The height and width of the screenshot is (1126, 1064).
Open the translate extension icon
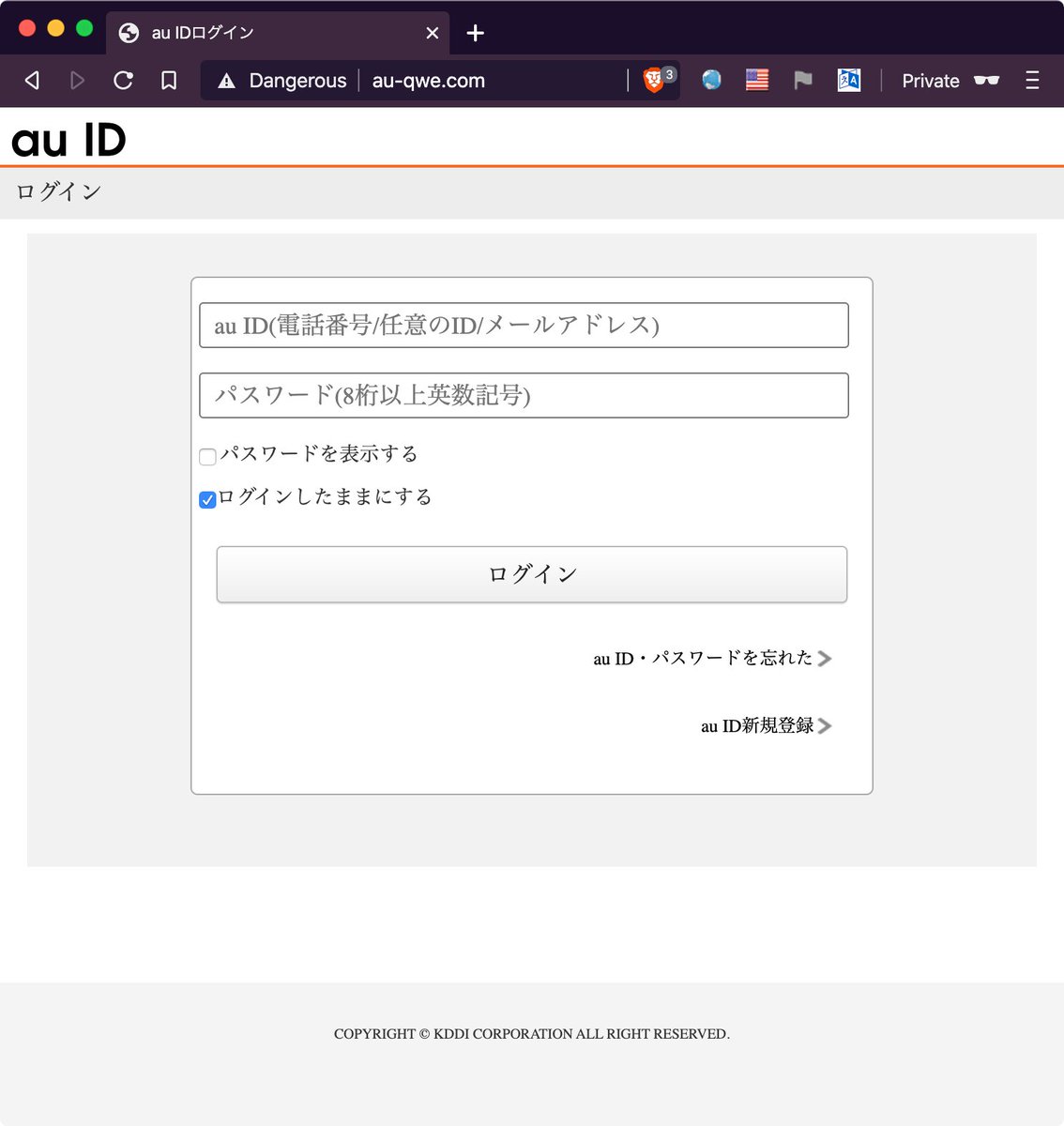pos(849,81)
